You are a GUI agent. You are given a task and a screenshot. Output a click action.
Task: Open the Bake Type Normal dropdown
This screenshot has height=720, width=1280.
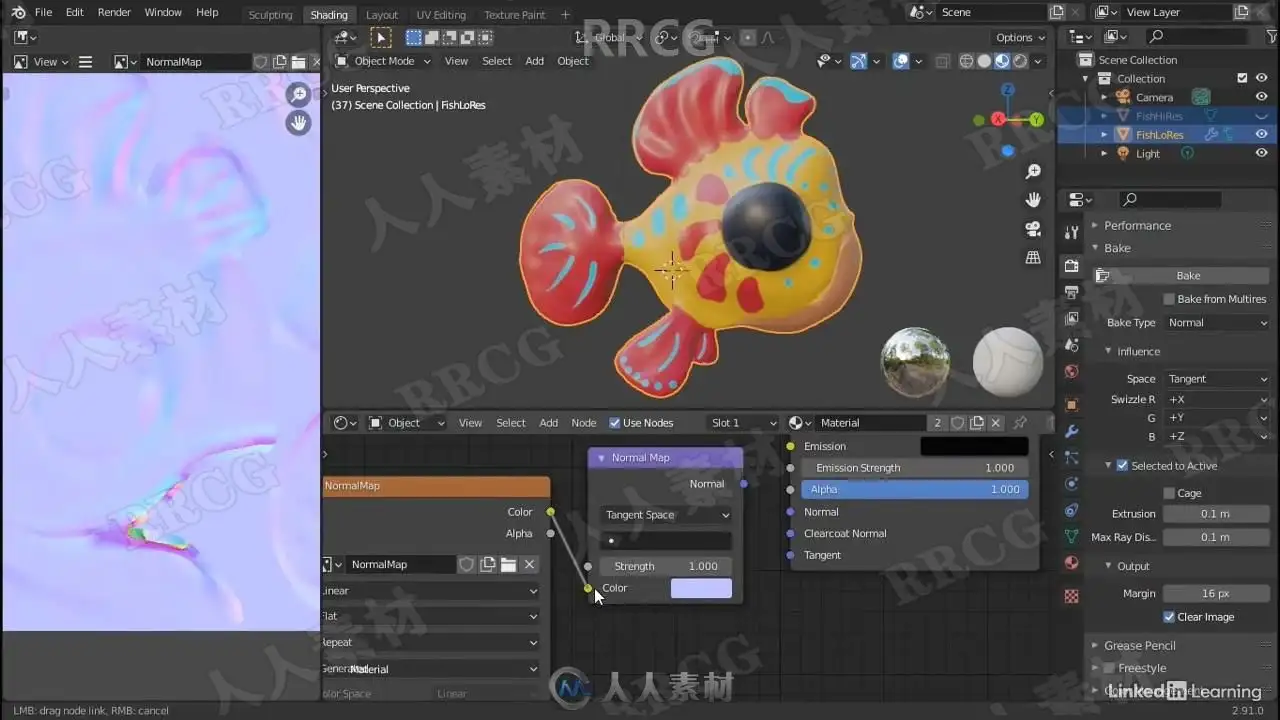tap(1216, 323)
